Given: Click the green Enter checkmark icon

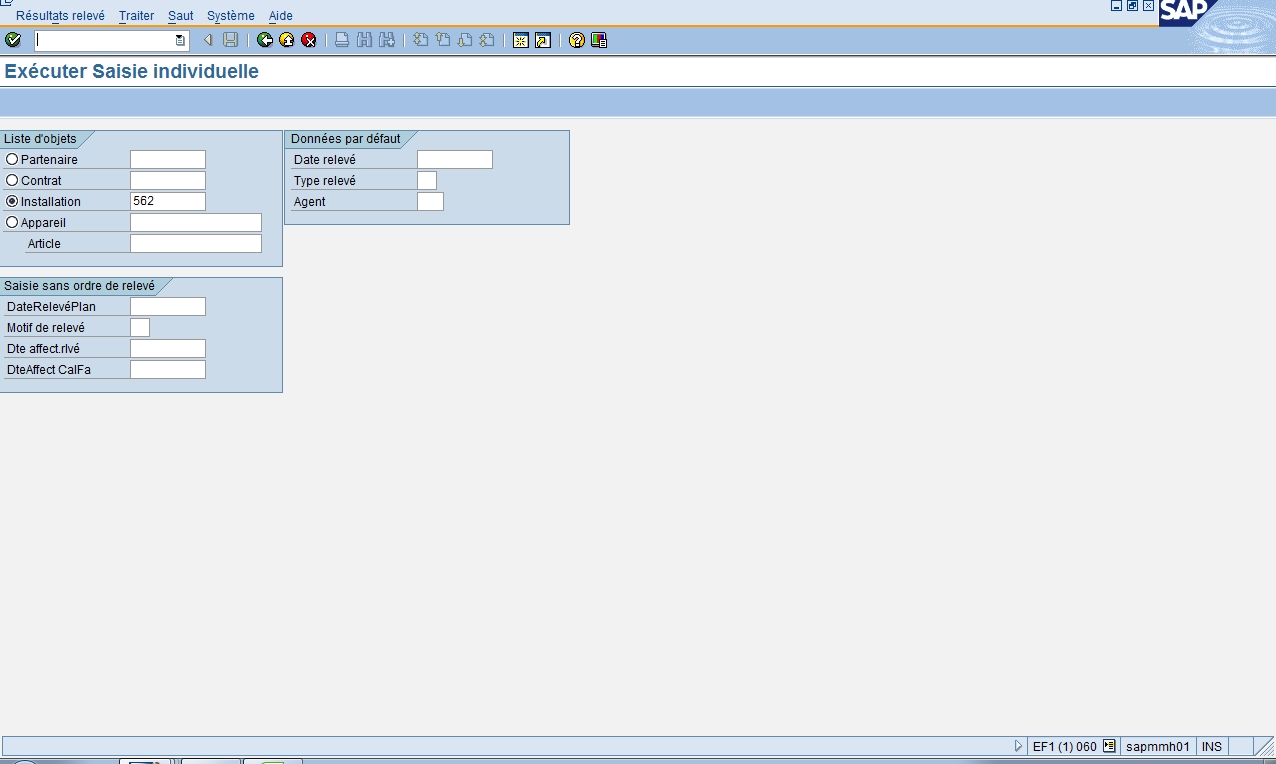Looking at the screenshot, I should click(13, 40).
